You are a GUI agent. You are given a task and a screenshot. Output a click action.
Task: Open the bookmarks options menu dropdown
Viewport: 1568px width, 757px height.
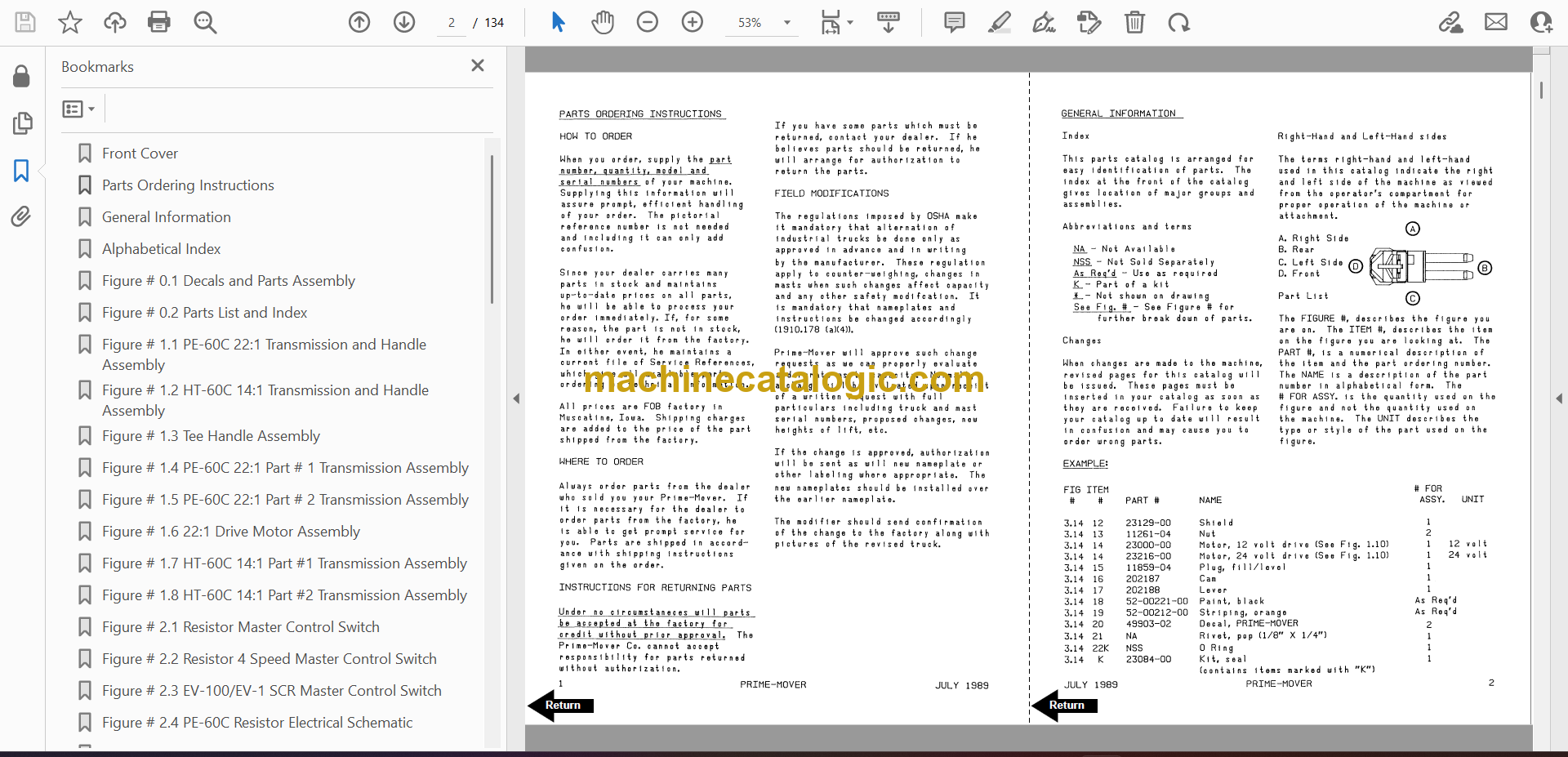click(x=78, y=109)
